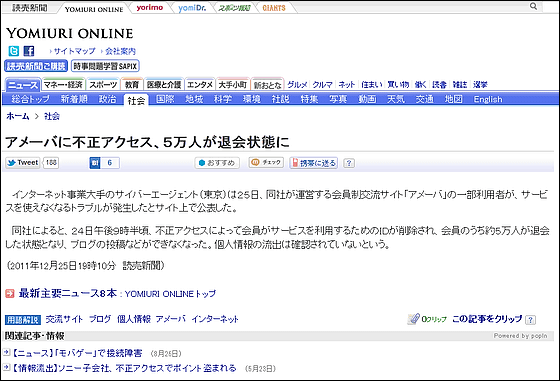Go to ホーム breadcrumb link

18,116
